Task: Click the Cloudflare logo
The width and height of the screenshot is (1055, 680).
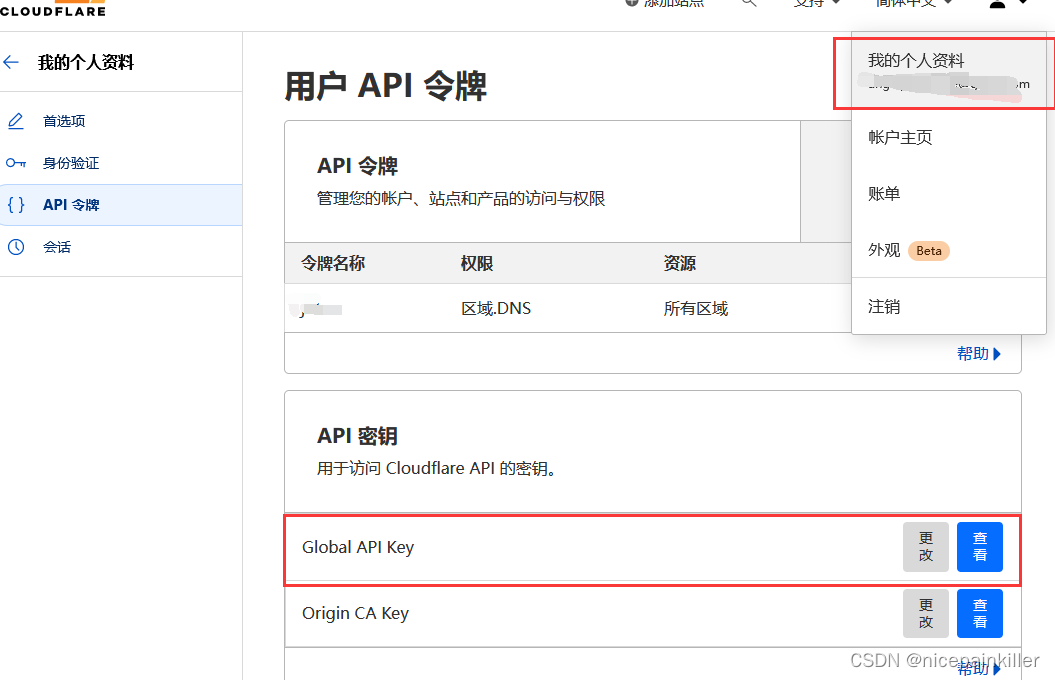Action: [53, 7]
